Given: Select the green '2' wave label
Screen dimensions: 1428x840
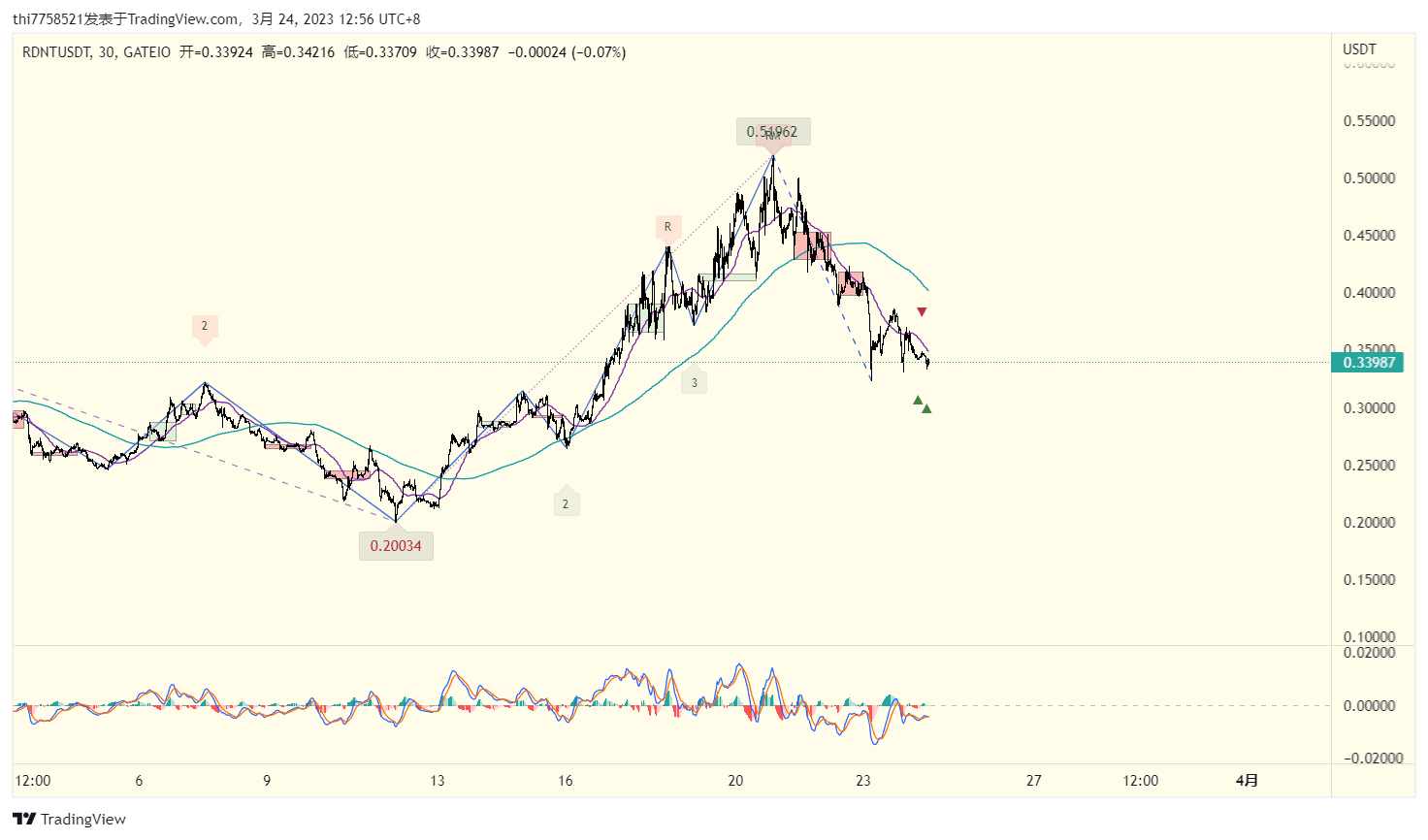Looking at the screenshot, I should (566, 501).
